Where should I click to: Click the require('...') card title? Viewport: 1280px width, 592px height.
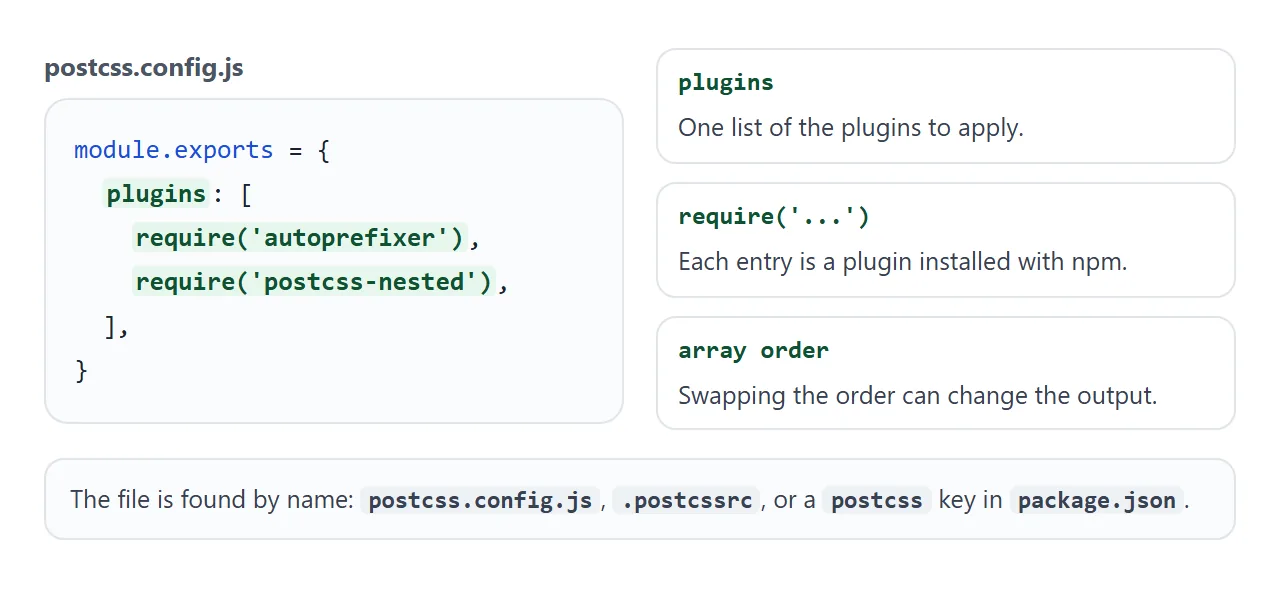[x=774, y=217]
